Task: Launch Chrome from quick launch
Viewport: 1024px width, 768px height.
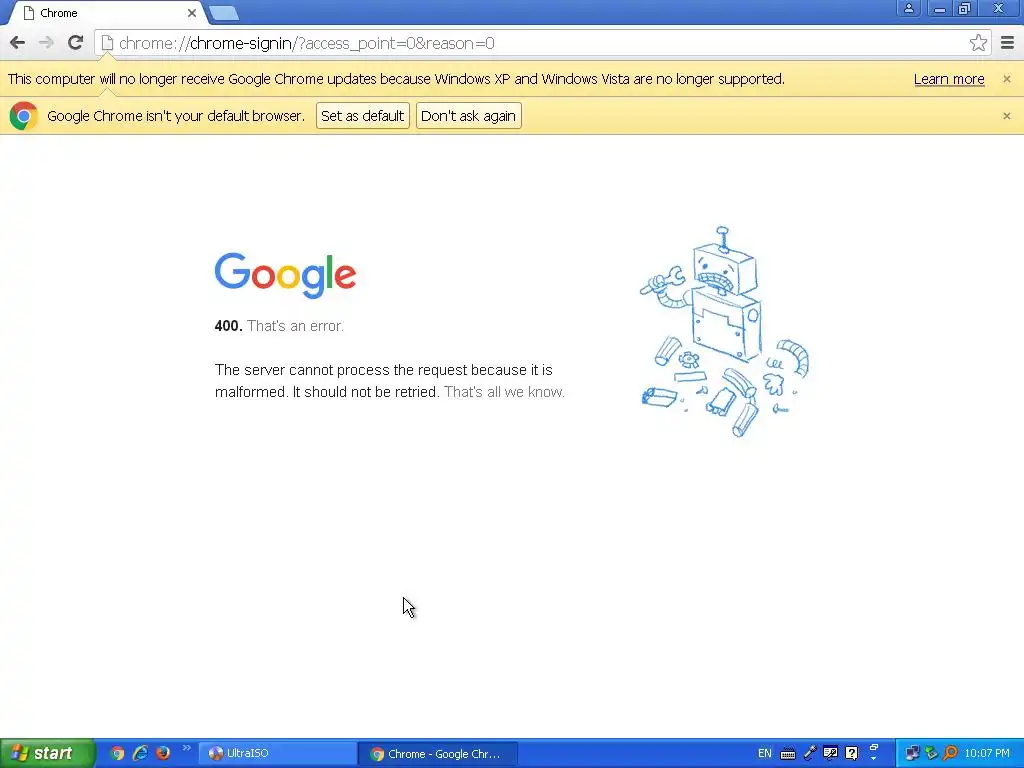Action: tap(117, 753)
